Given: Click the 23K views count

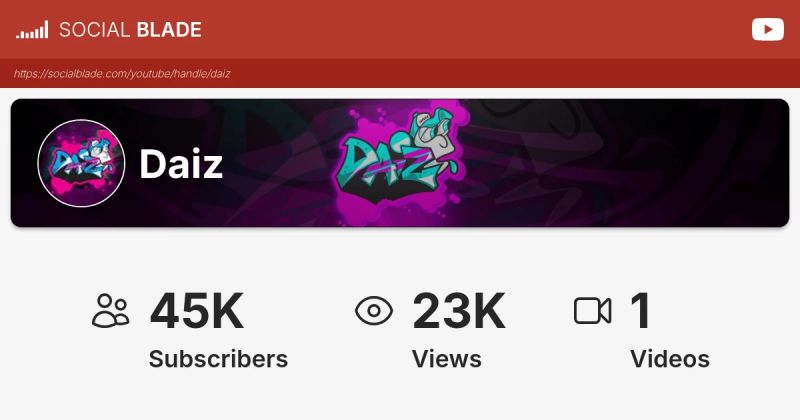Looking at the screenshot, I should click(459, 310).
